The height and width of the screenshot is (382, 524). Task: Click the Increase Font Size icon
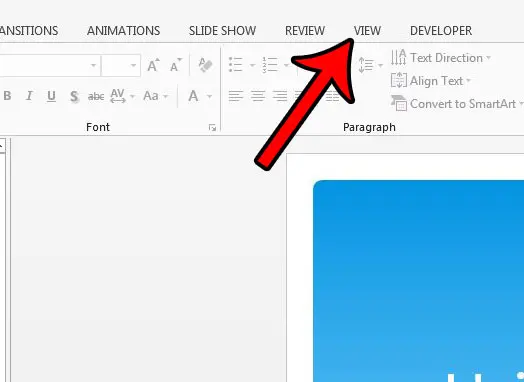coord(153,65)
